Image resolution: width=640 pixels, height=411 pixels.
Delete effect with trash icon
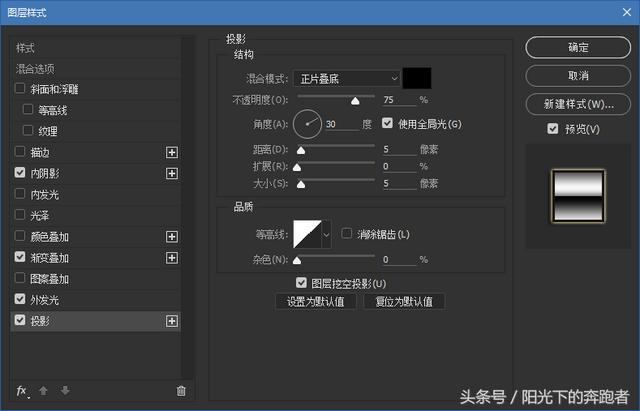181,391
